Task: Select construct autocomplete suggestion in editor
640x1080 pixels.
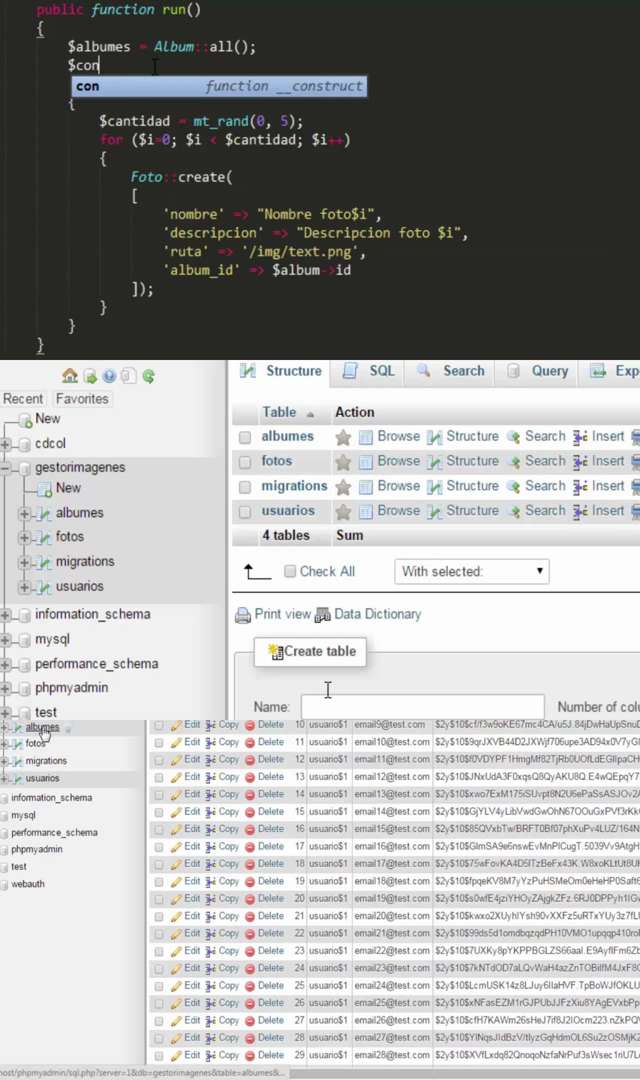Action: pos(220,87)
